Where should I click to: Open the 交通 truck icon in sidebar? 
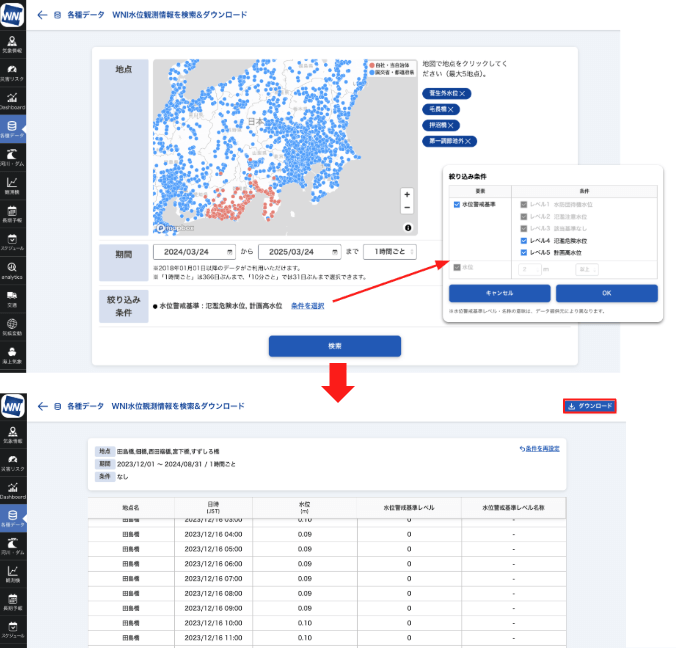(x=12, y=297)
